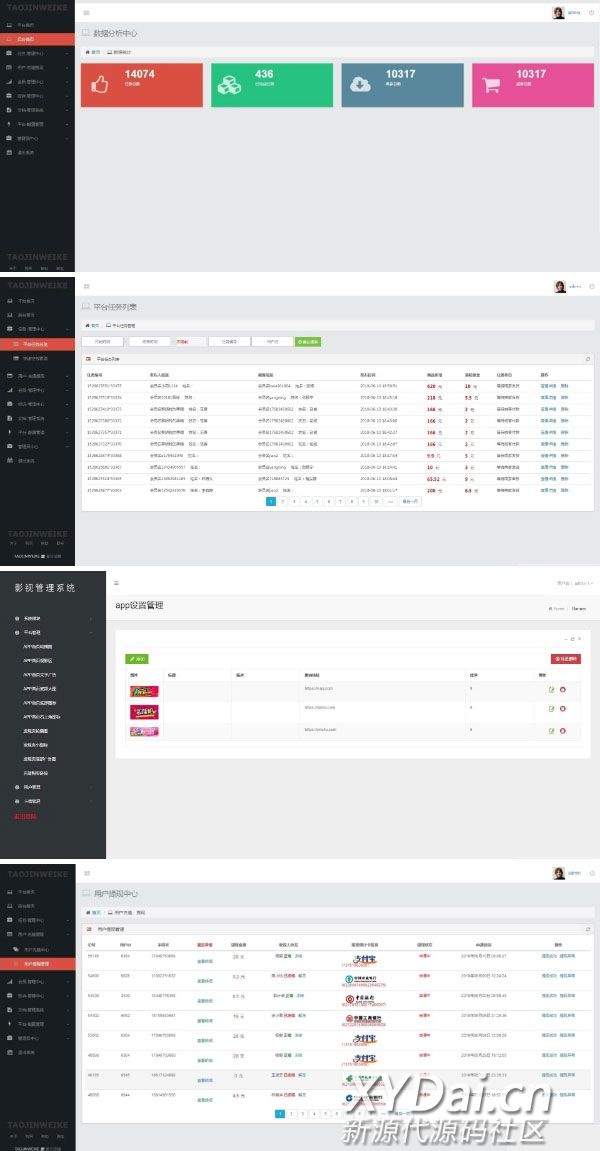Refresh the app设置管理 panel
Screen dimensions: 600x1151
click(x=572, y=639)
